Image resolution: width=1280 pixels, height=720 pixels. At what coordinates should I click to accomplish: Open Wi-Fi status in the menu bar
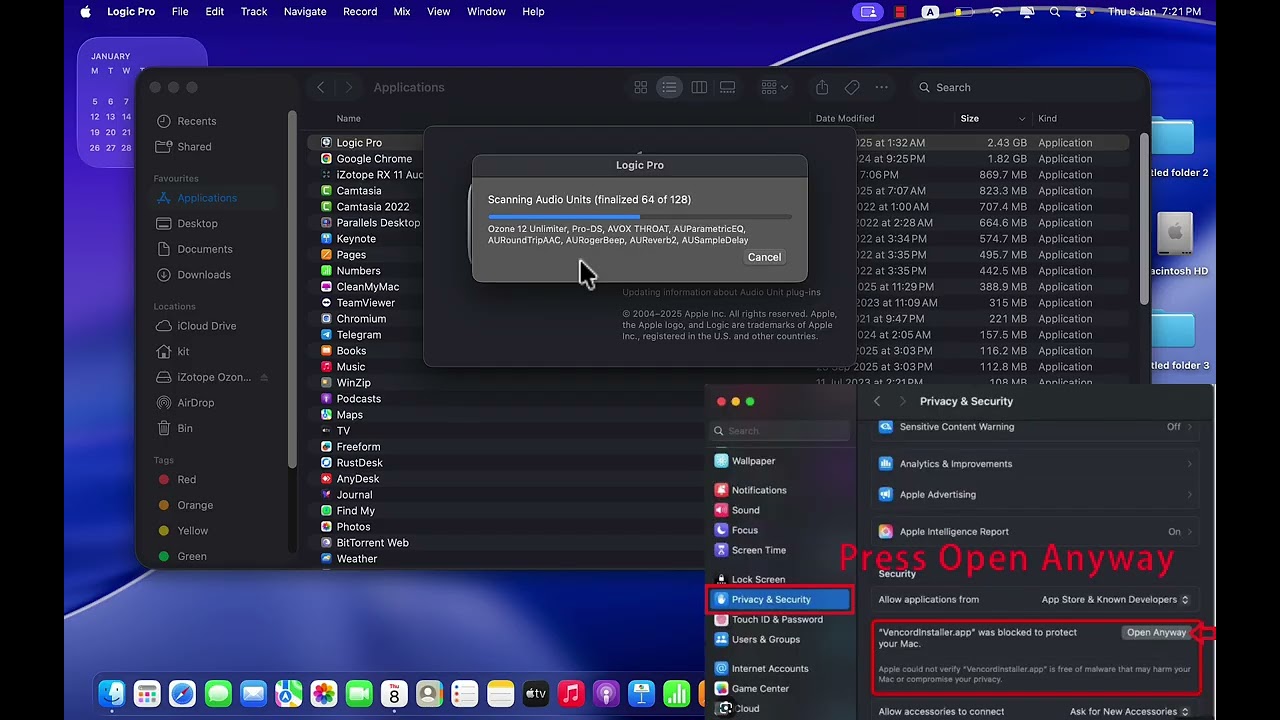pos(996,12)
